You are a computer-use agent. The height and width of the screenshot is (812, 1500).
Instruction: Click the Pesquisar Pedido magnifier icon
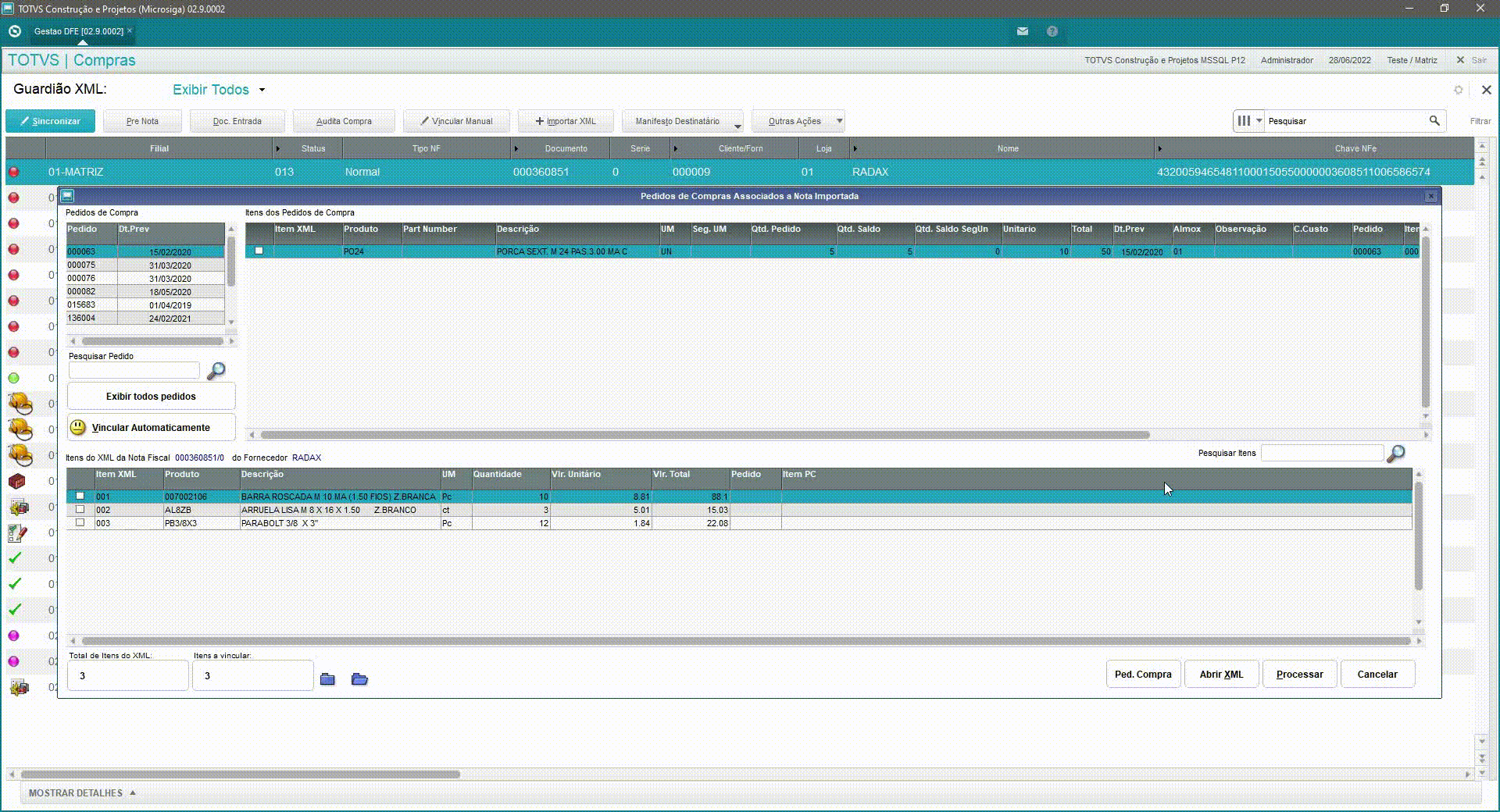click(216, 371)
